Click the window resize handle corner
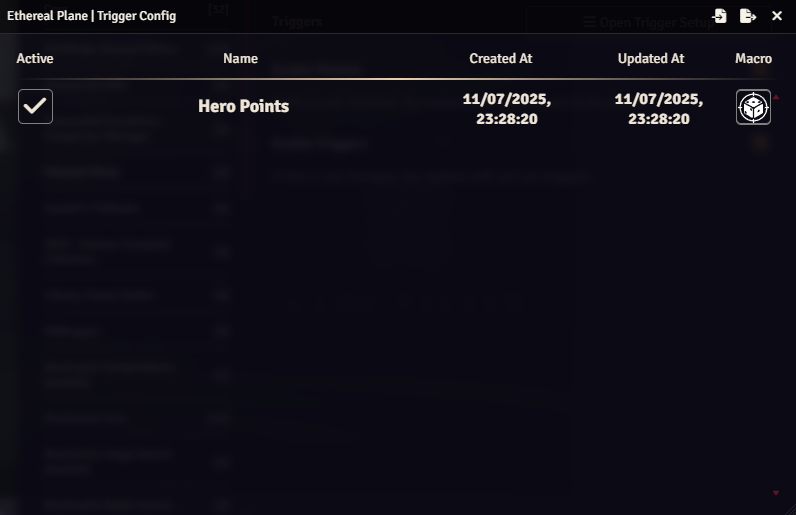This screenshot has height=515, width=796. click(790, 509)
